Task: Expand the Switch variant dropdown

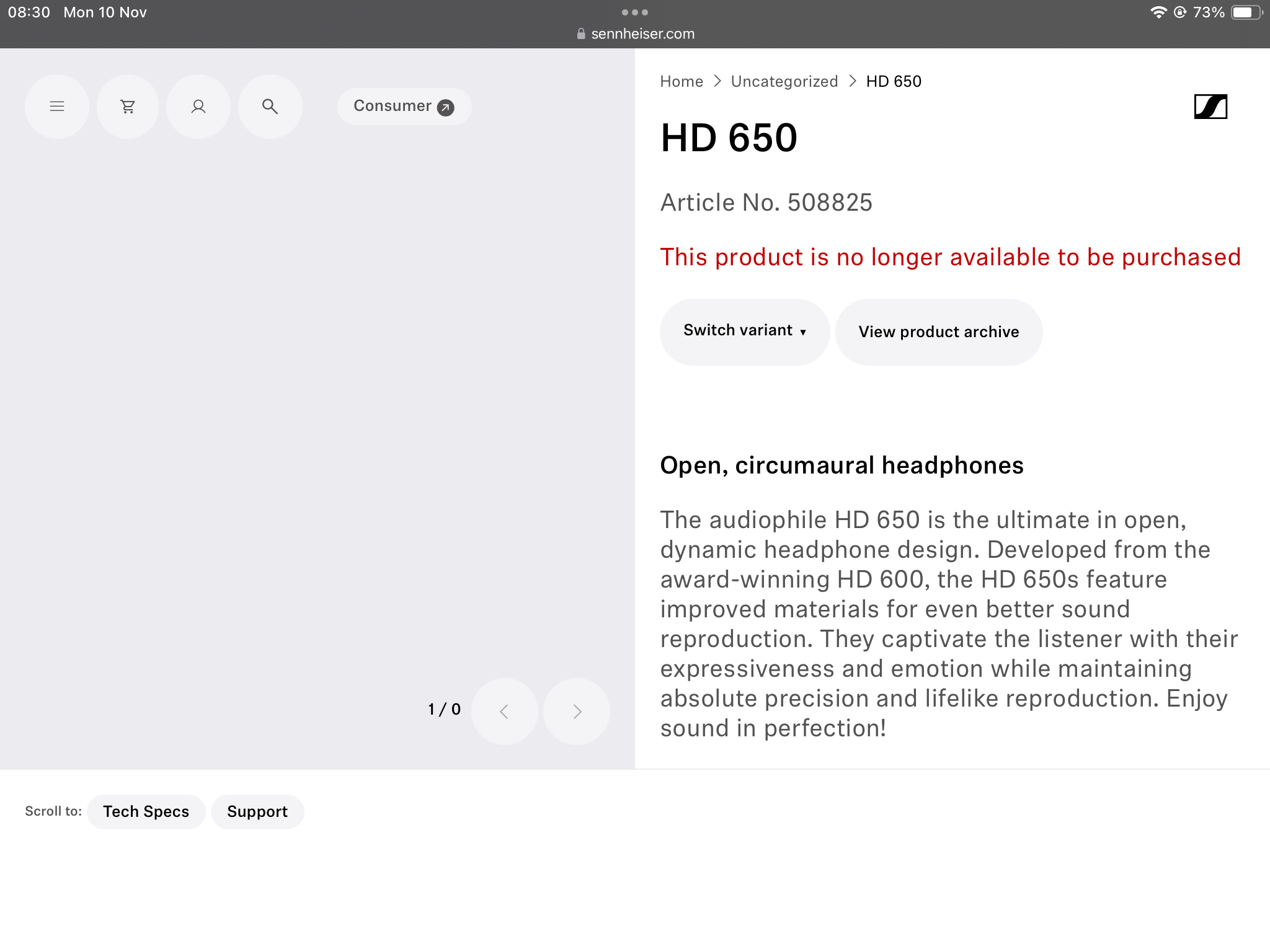Action: (x=744, y=332)
